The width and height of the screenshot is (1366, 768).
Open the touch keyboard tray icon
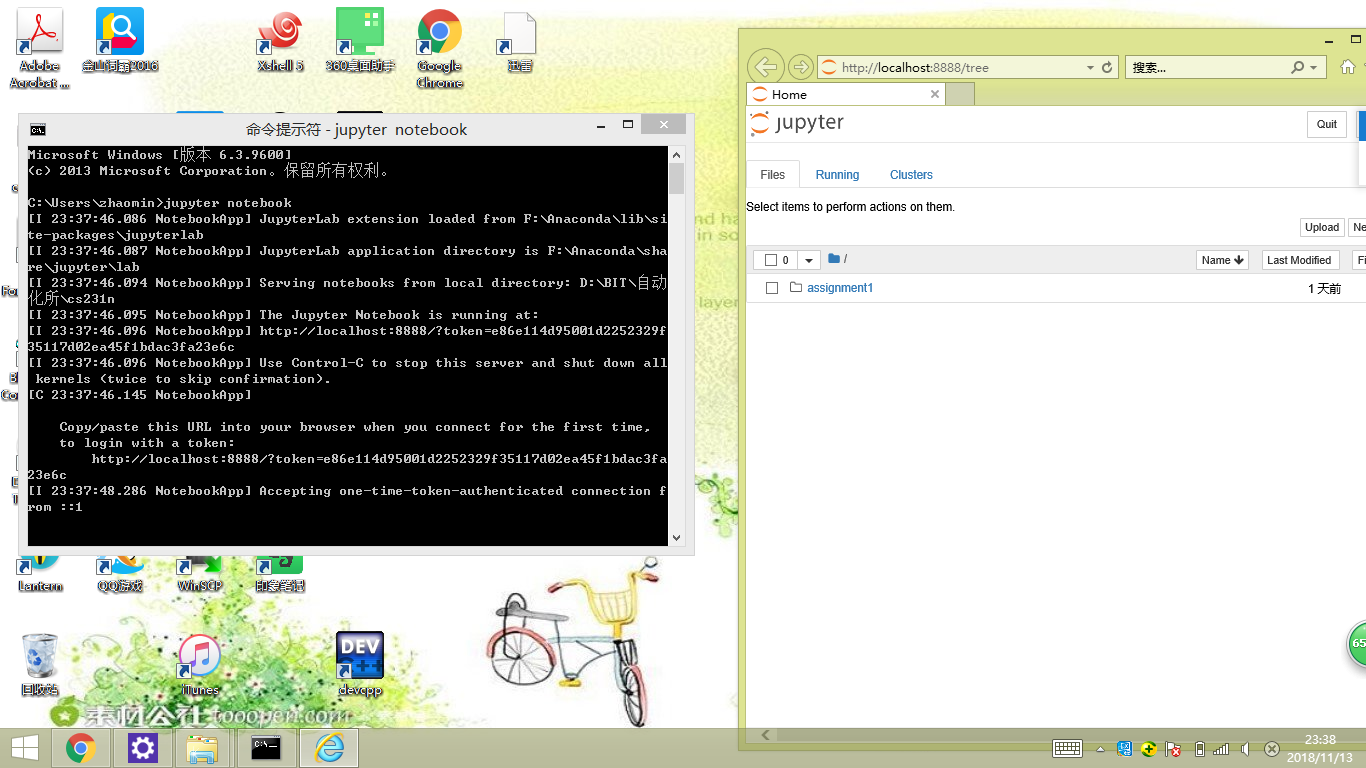[1067, 749]
